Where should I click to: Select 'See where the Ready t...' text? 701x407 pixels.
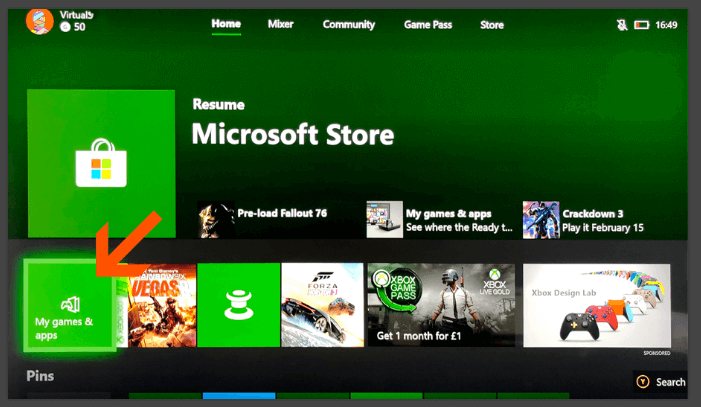click(x=459, y=227)
